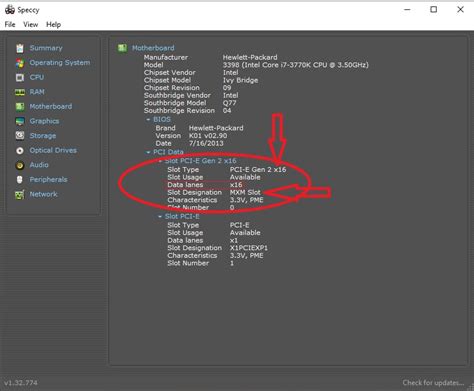
Task: Click the Slot Type value PCI-E Gen 2 x16
Action: [x=258, y=169]
